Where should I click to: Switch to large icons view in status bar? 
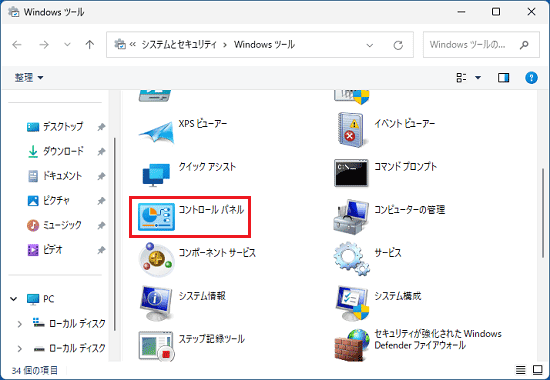[x=538, y=369]
